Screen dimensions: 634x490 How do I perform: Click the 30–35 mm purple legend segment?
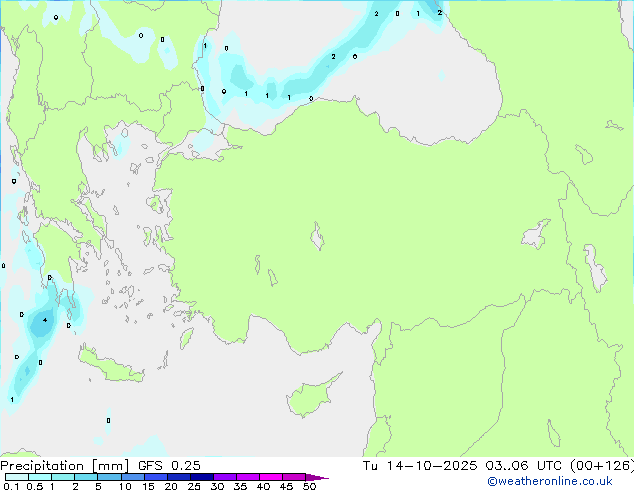click(225, 477)
